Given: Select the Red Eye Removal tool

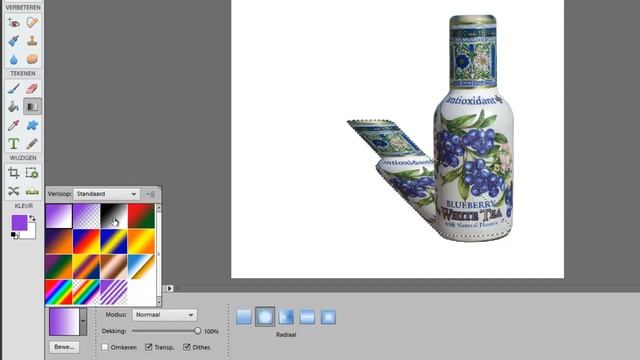Looking at the screenshot, I should [x=13, y=22].
